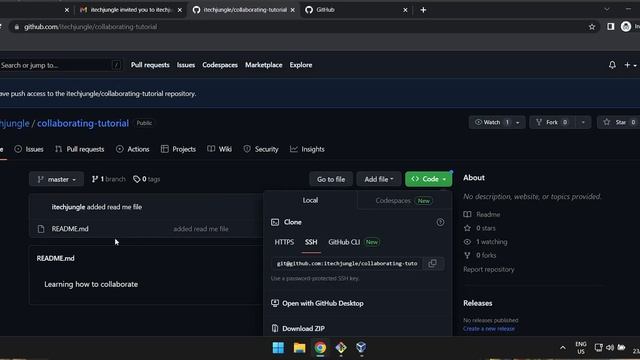Open the 0 stars link

(486, 228)
